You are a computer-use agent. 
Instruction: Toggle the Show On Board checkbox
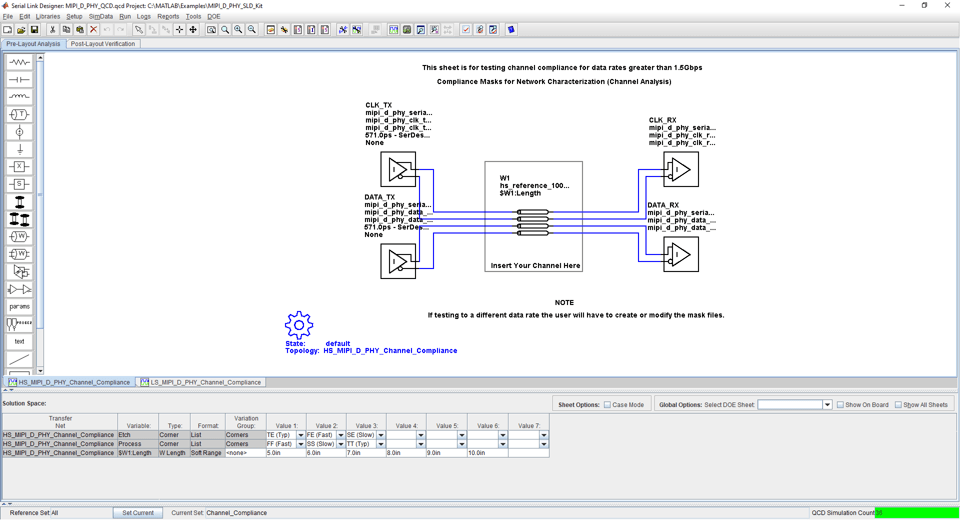coord(840,405)
